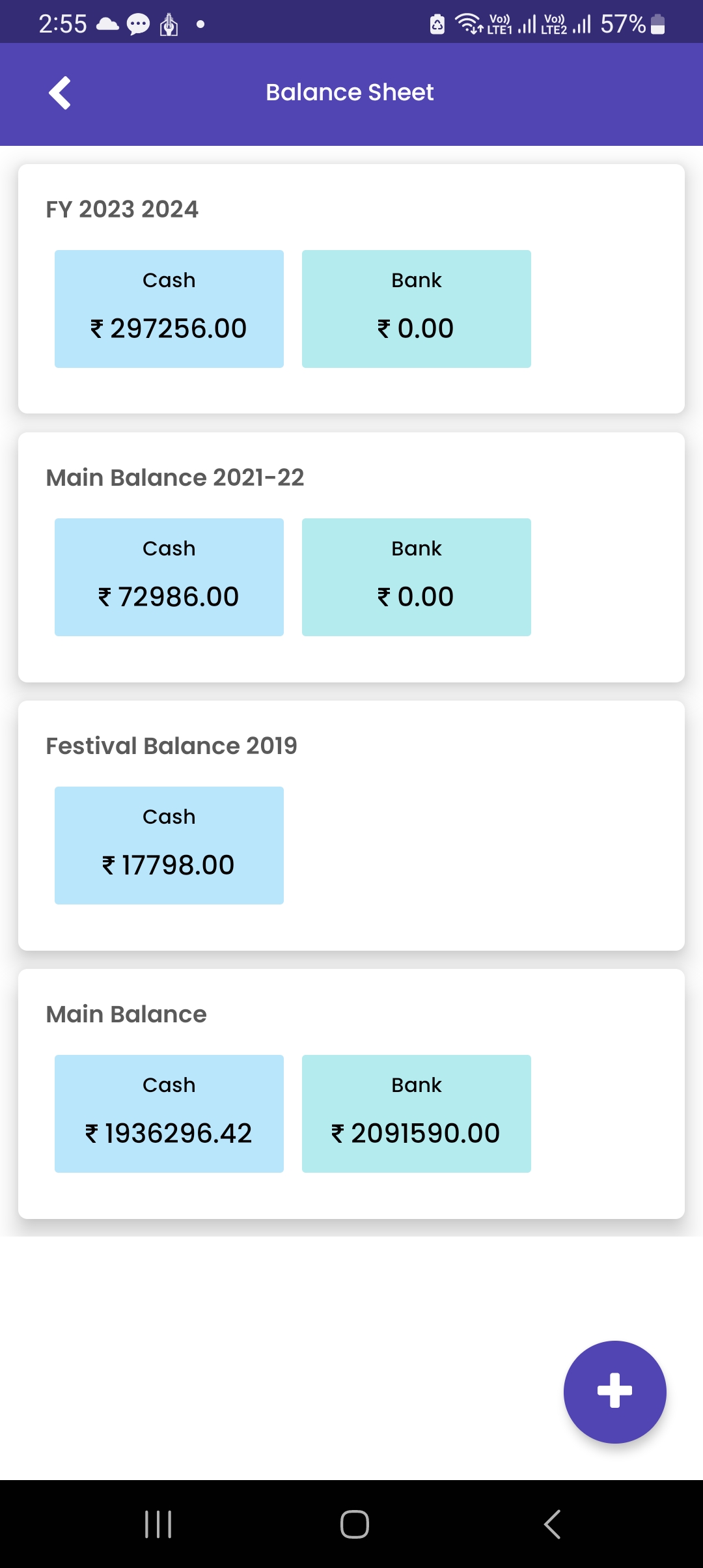Open the FY 2023 2024 Cash tile
703x1568 pixels.
(169, 309)
